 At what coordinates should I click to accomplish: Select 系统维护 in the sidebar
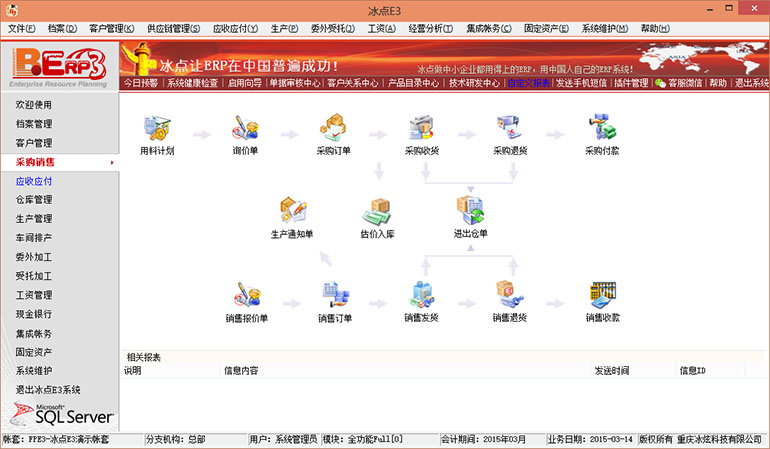tap(33, 371)
